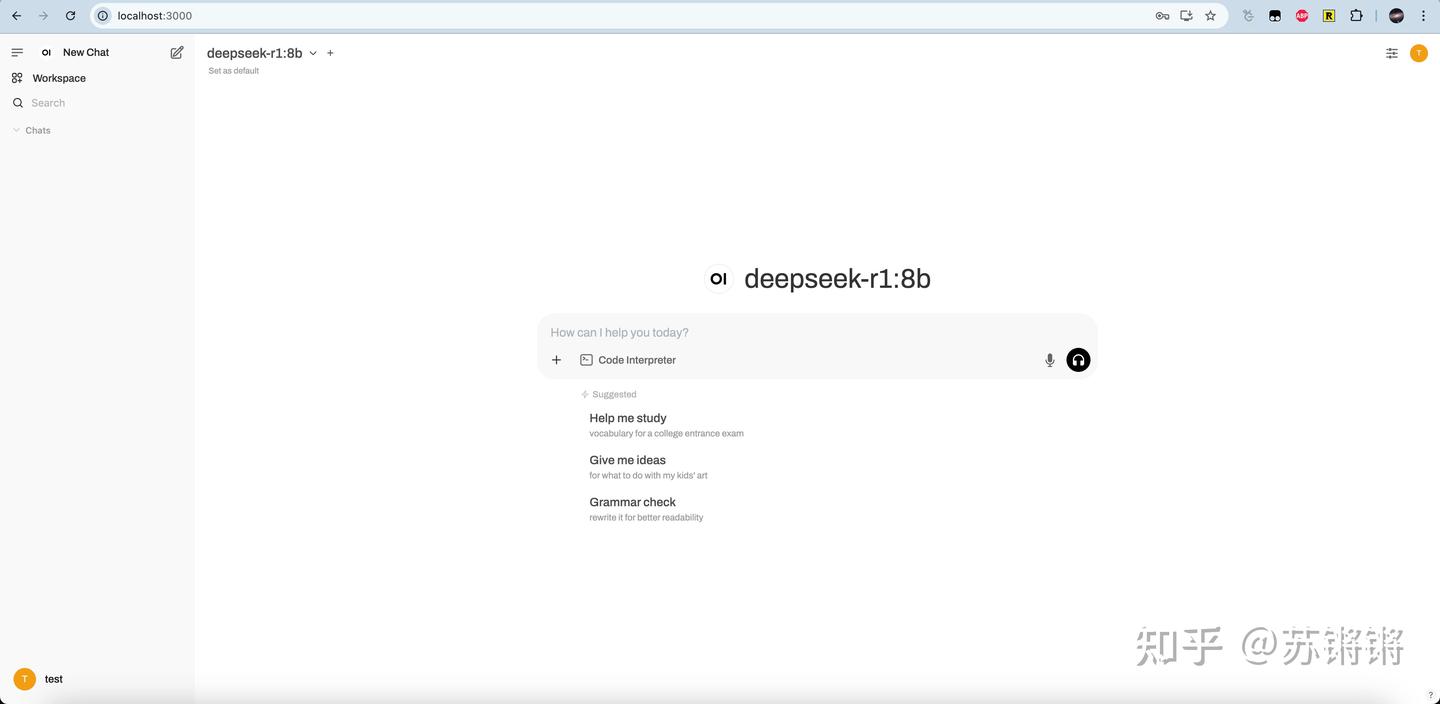
Task: Open the yellow R extension icon
Action: pyautogui.click(x=1329, y=16)
